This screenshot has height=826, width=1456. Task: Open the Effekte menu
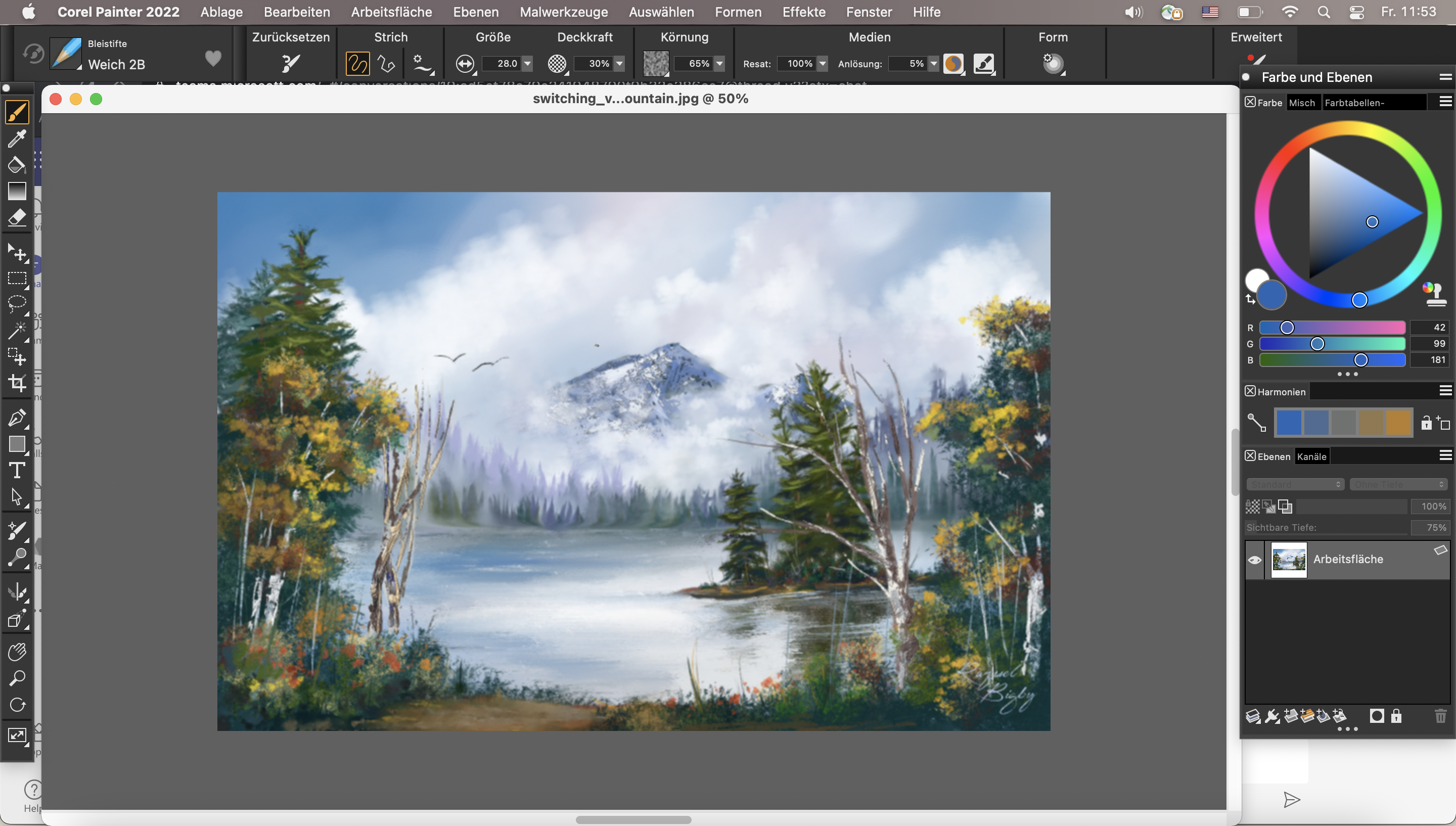(x=804, y=12)
